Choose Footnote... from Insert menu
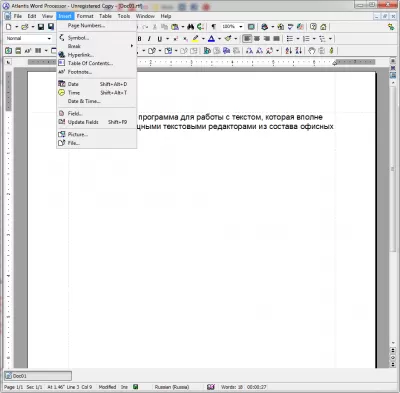 click(x=97, y=72)
